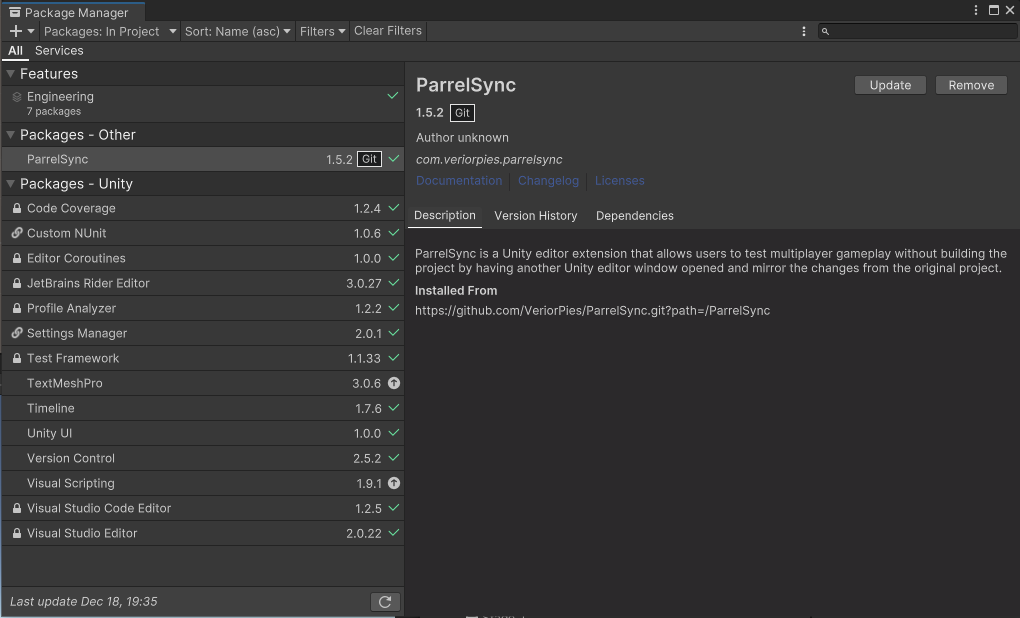Viewport: 1020px width, 618px height.
Task: Click the lock icon beside Code Coverage
Action: point(17,208)
